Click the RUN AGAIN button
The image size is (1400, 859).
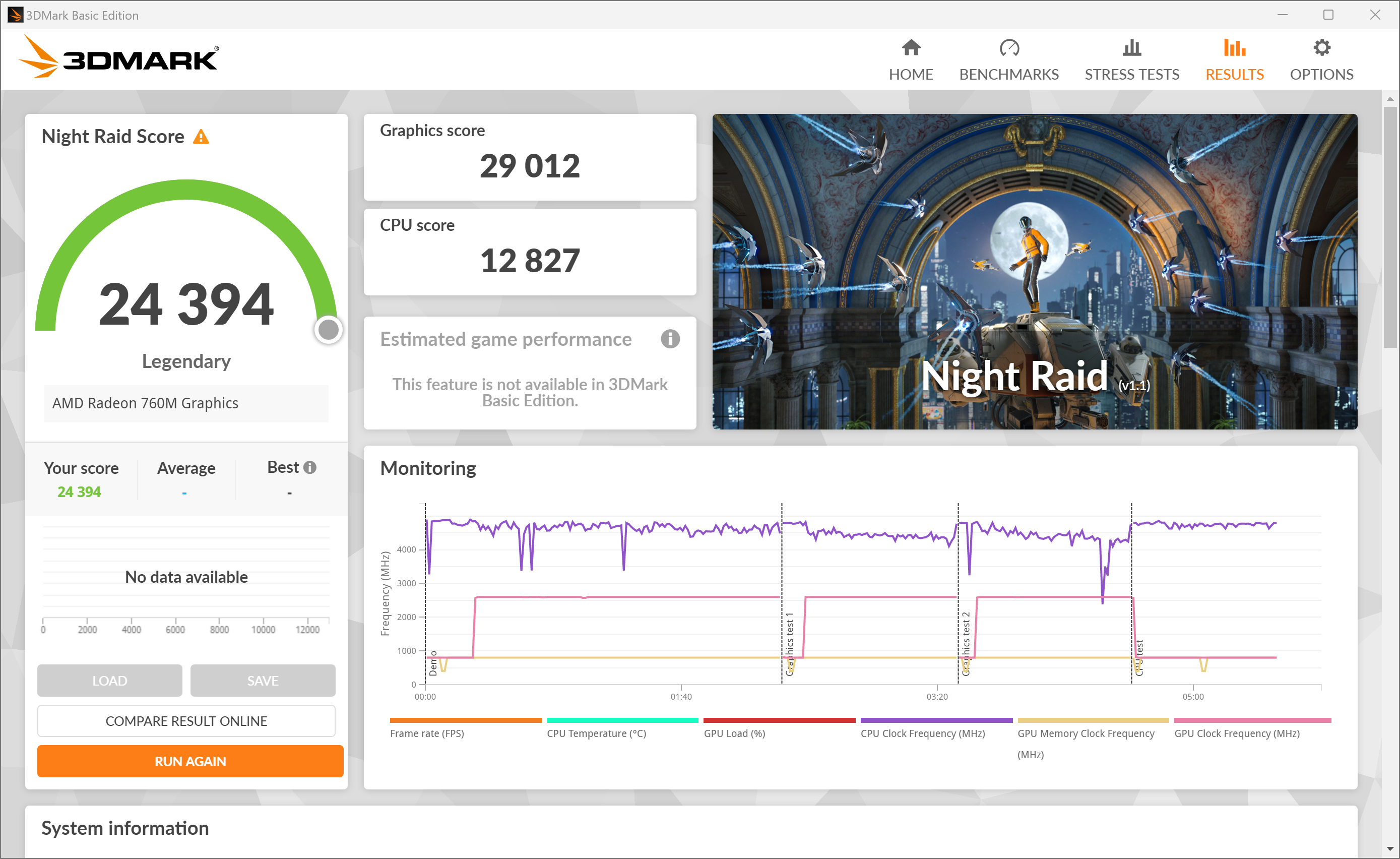click(x=190, y=761)
